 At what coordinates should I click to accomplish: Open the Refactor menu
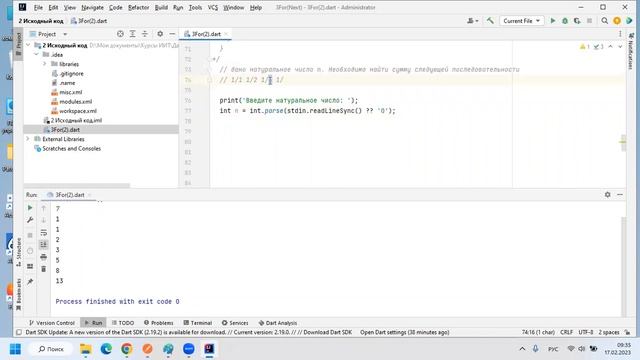click(138, 7)
